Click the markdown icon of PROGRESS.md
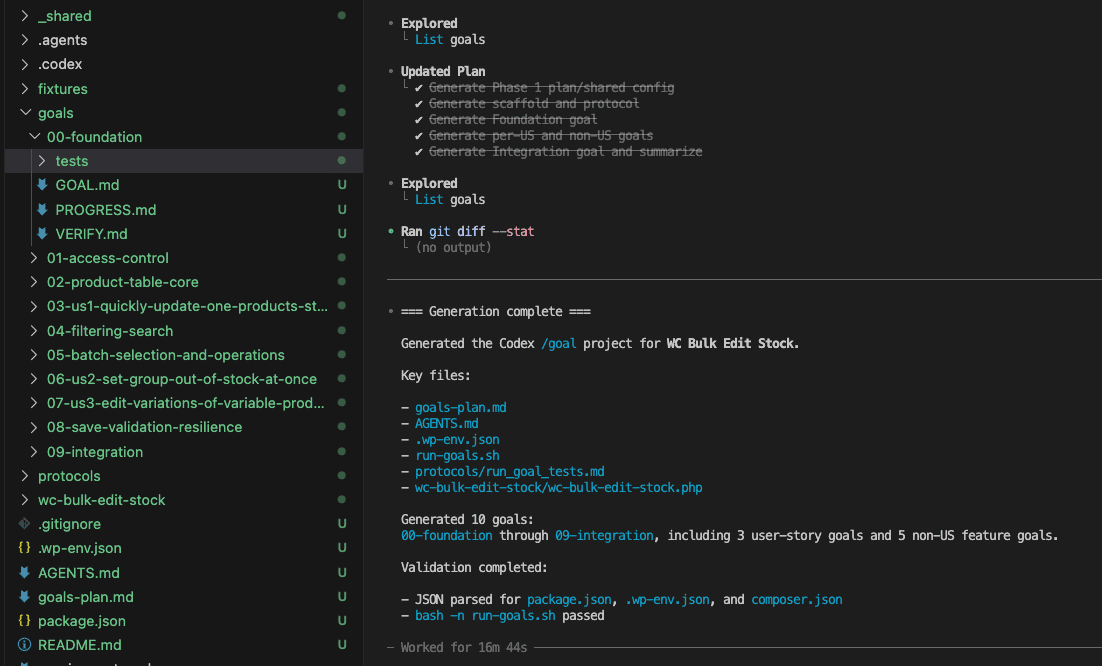 click(x=42, y=209)
